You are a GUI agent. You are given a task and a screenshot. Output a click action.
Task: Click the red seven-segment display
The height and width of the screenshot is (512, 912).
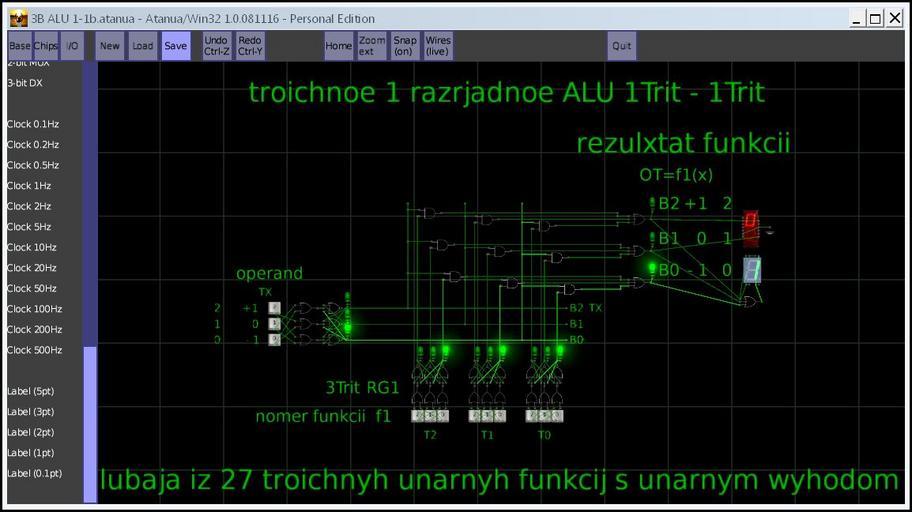[x=751, y=227]
